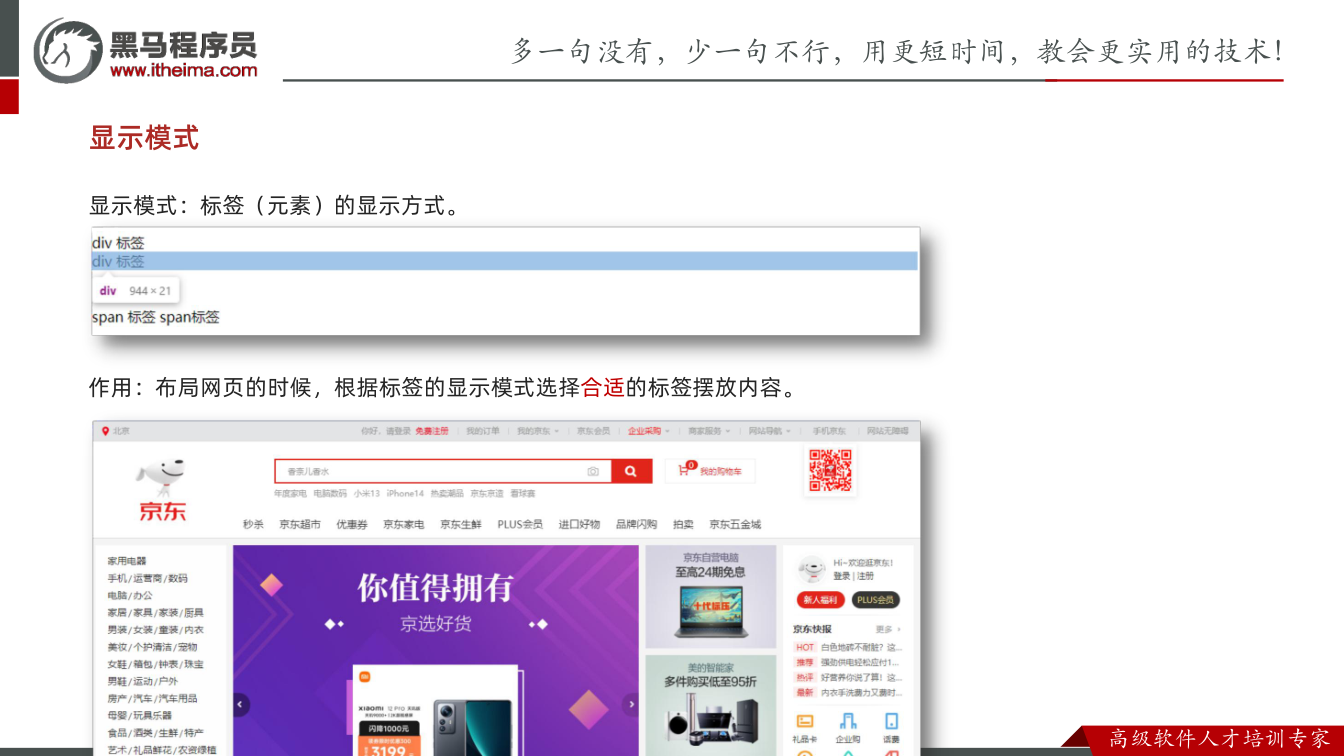Open the 商家服务 dropdown
The height and width of the screenshot is (756, 1344).
[708, 431]
